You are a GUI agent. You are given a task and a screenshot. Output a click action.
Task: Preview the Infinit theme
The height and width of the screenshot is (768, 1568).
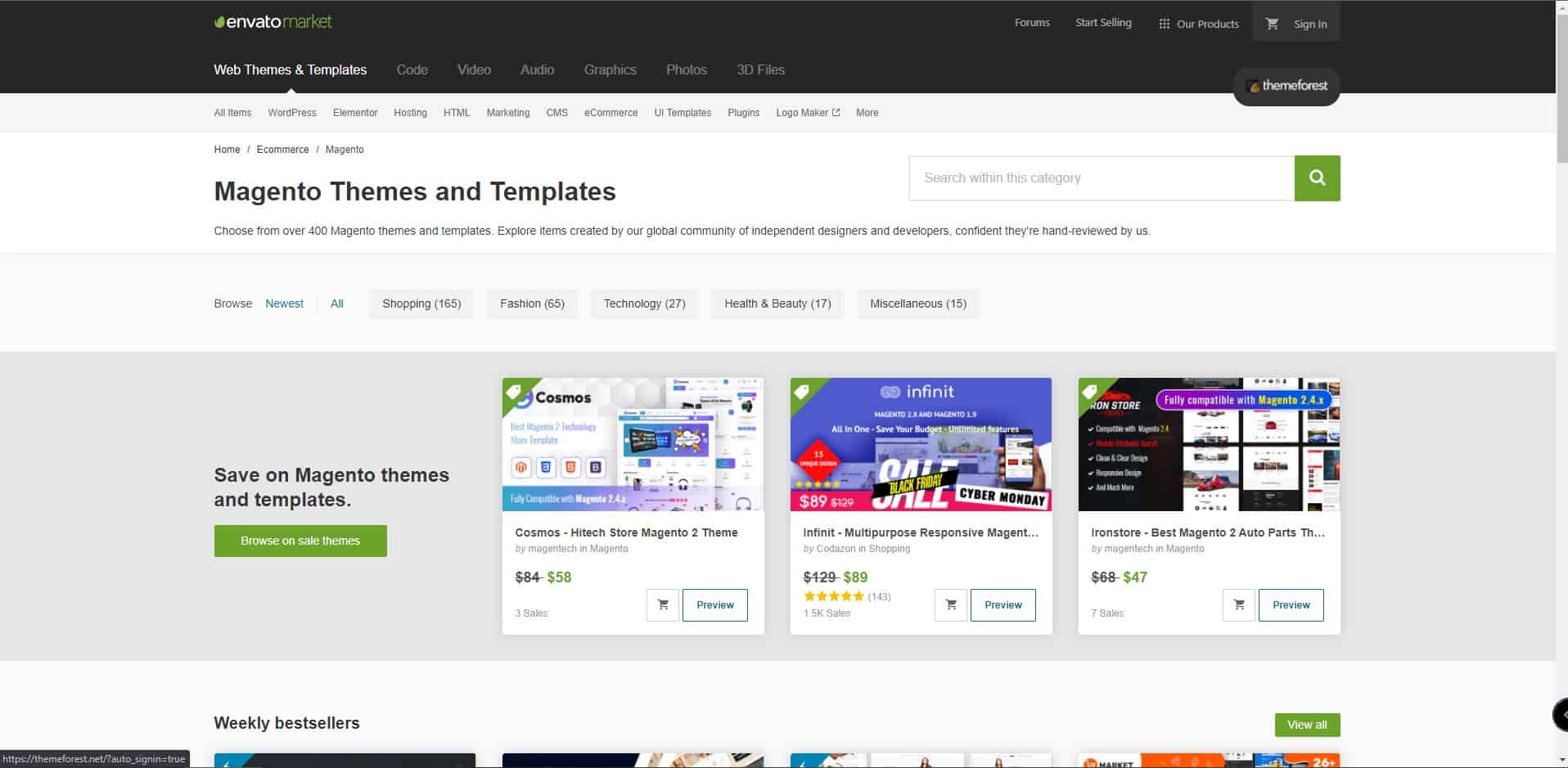pyautogui.click(x=1003, y=605)
